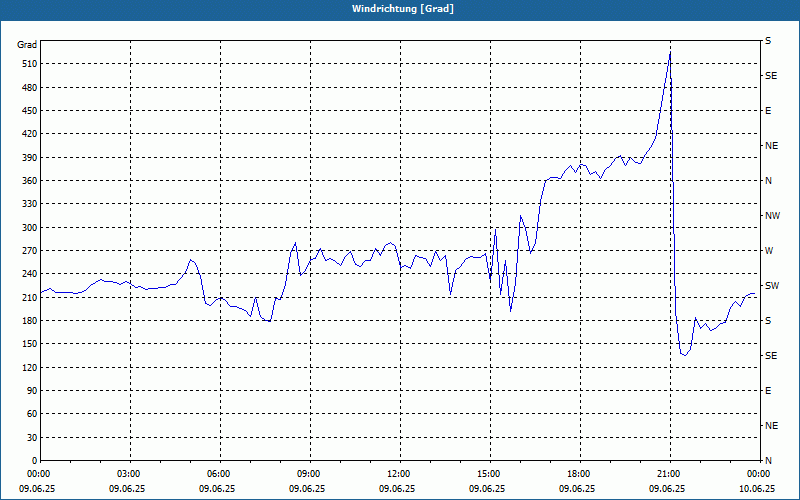
Task: Select the 18:00 time label
Action: (x=580, y=474)
